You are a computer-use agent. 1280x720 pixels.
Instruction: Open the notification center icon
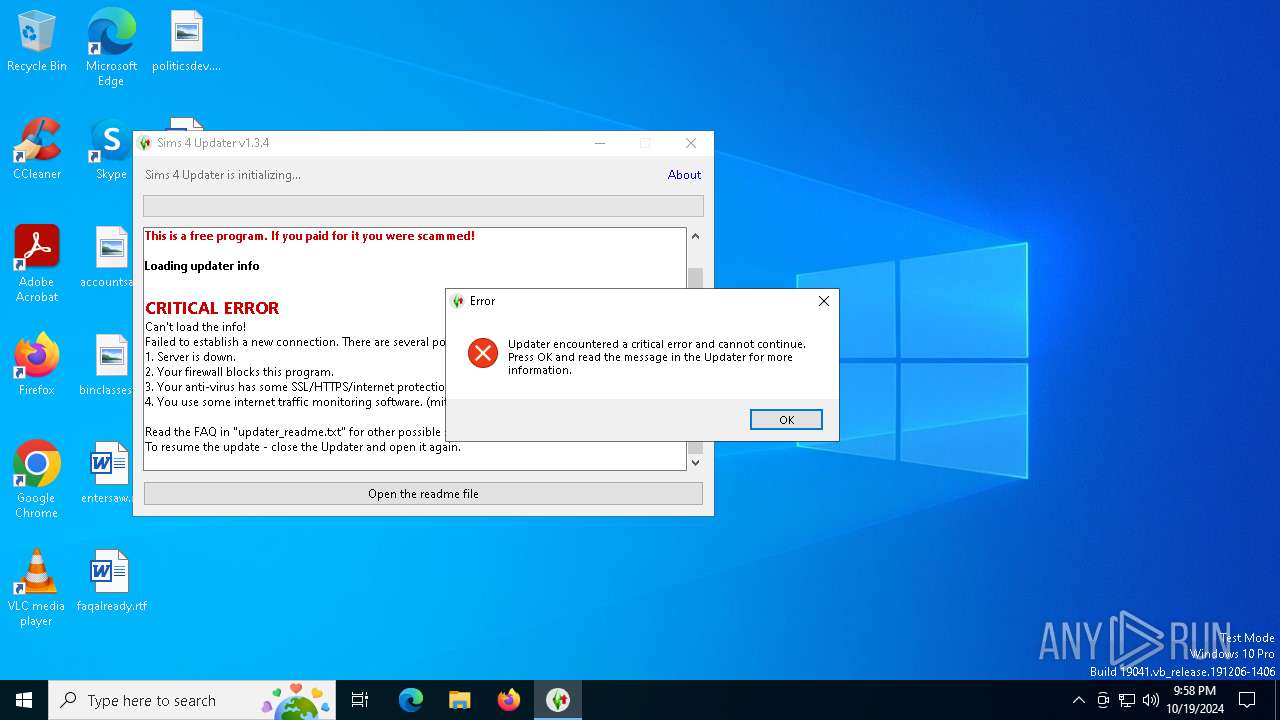point(1247,700)
